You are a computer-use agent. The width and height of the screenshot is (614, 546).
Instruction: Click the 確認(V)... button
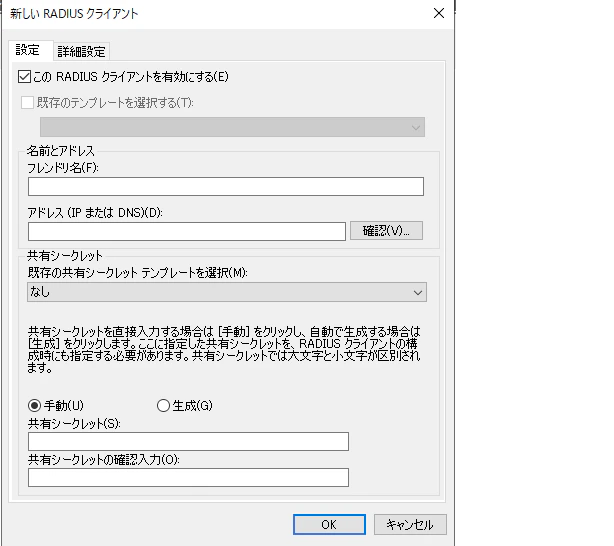[386, 231]
